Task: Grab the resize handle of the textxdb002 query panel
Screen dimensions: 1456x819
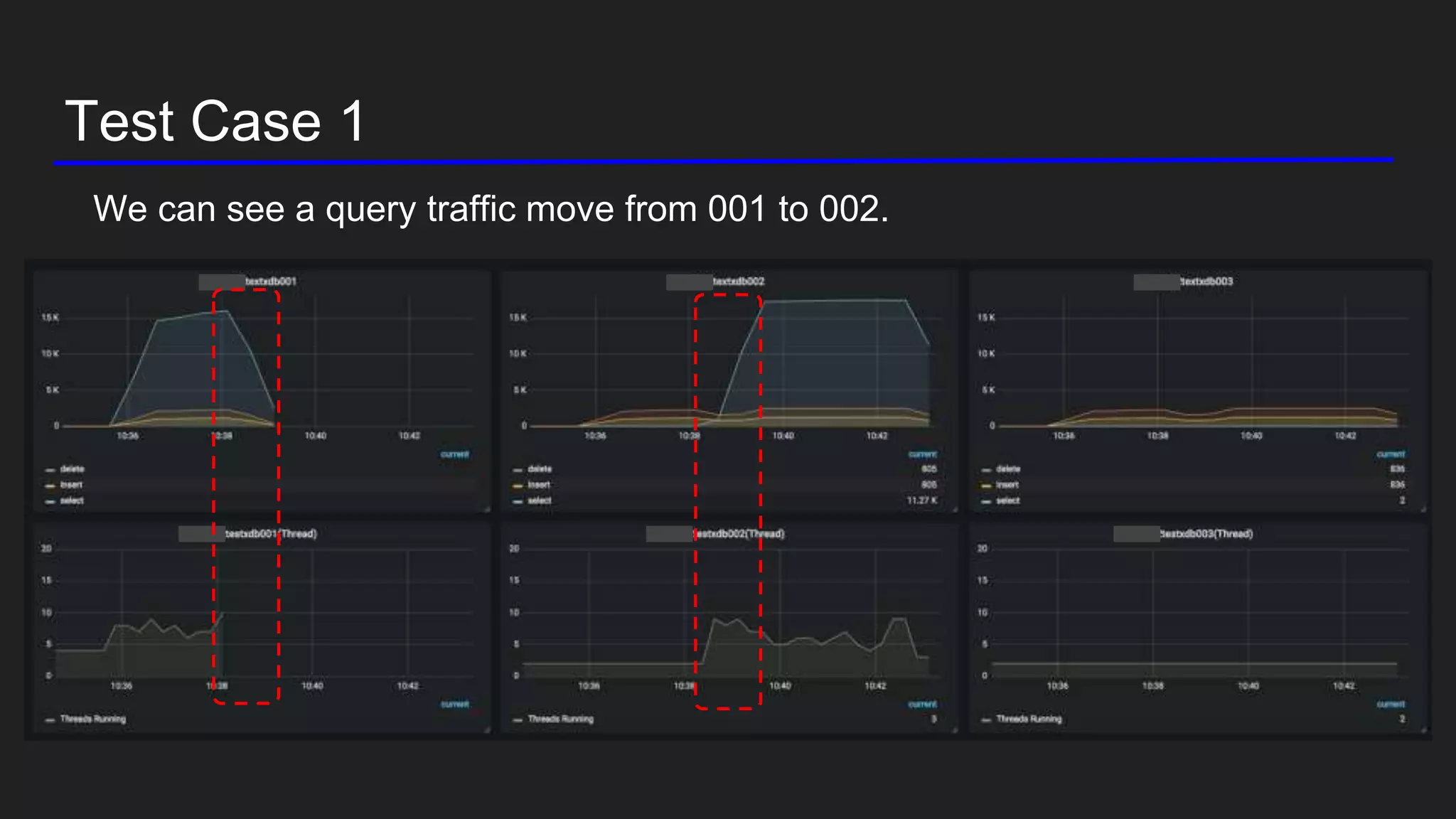Action: (955, 509)
